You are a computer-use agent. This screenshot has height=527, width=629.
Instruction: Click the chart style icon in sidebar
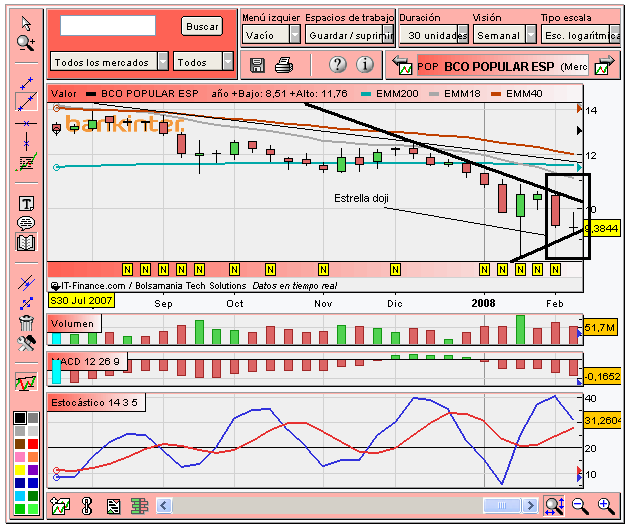point(26,382)
